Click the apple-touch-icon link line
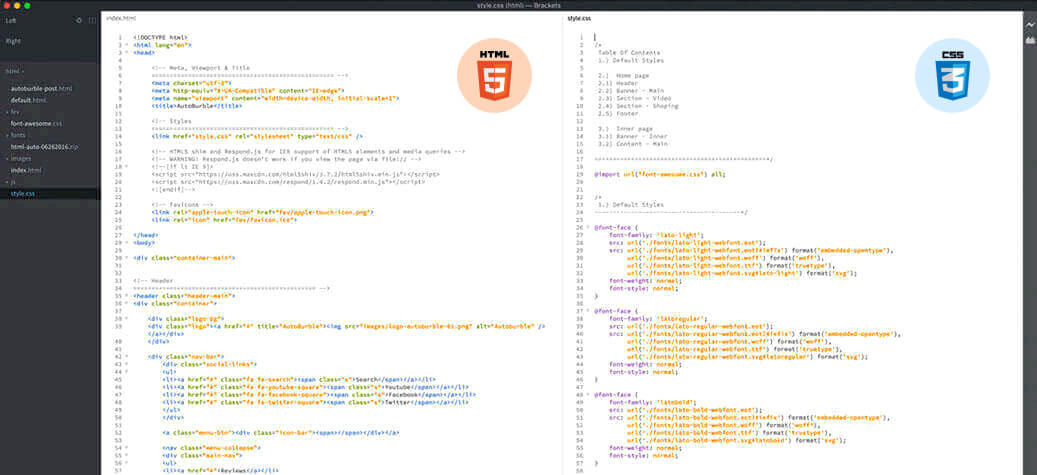The image size is (1037, 475). 263,212
